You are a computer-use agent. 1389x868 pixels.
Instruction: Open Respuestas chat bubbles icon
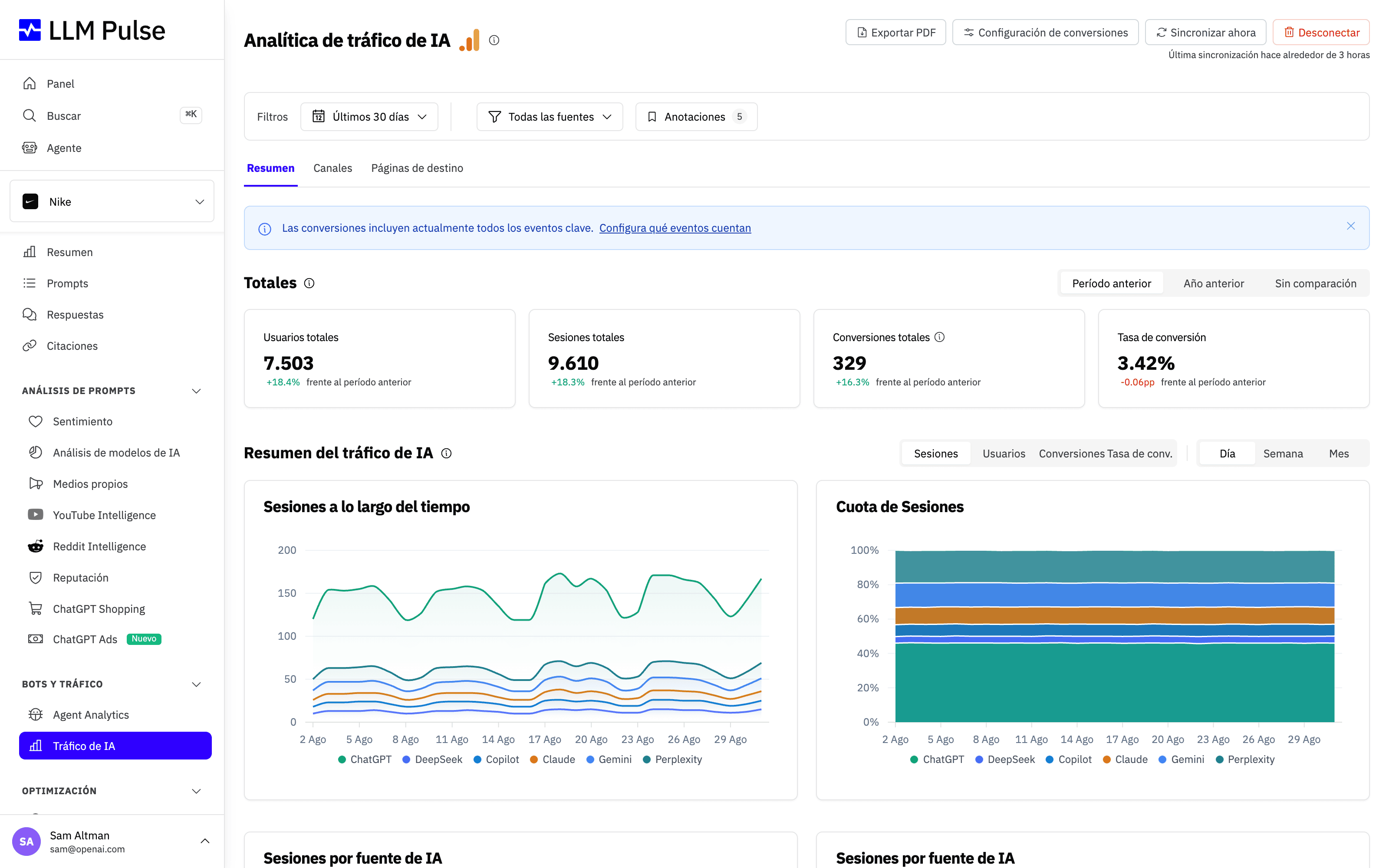tap(29, 314)
